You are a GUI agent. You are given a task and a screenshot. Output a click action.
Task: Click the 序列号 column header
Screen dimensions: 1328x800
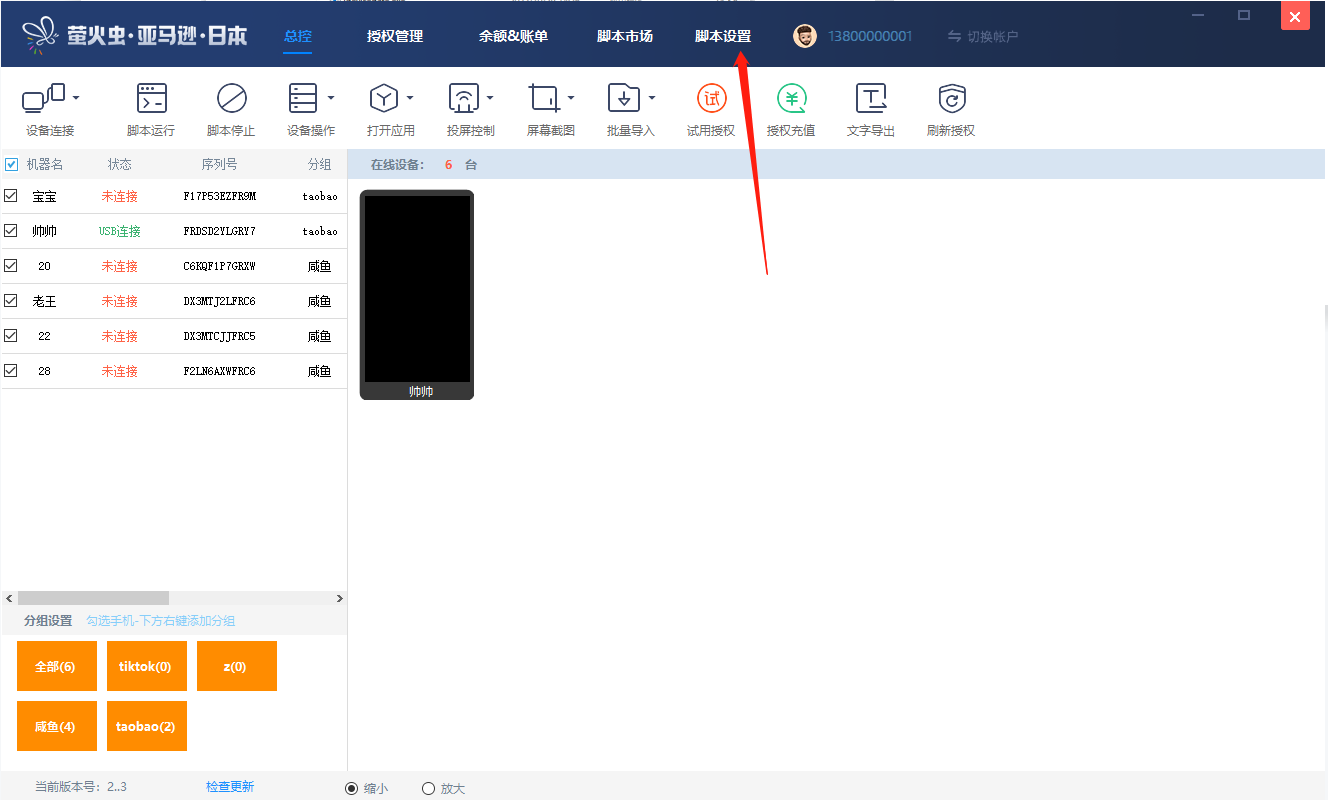(x=219, y=164)
